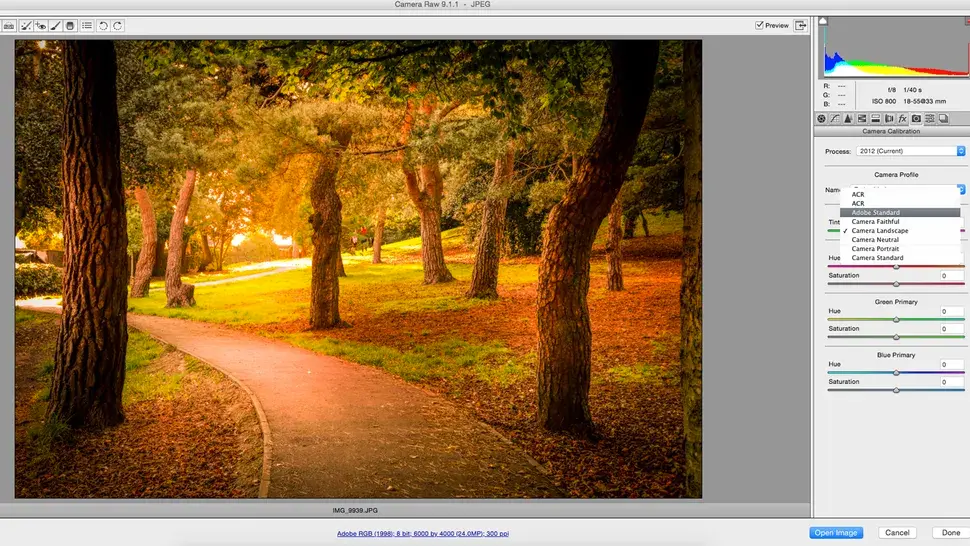Click the Green Primary Saturation slider handle
970x546 pixels.
click(x=896, y=337)
